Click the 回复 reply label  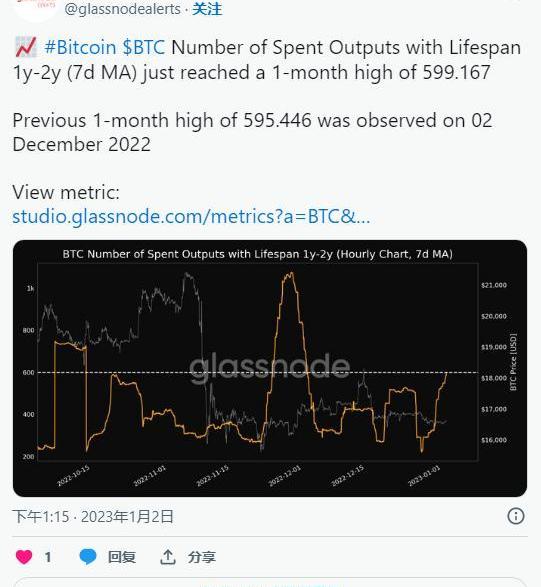click(122, 557)
